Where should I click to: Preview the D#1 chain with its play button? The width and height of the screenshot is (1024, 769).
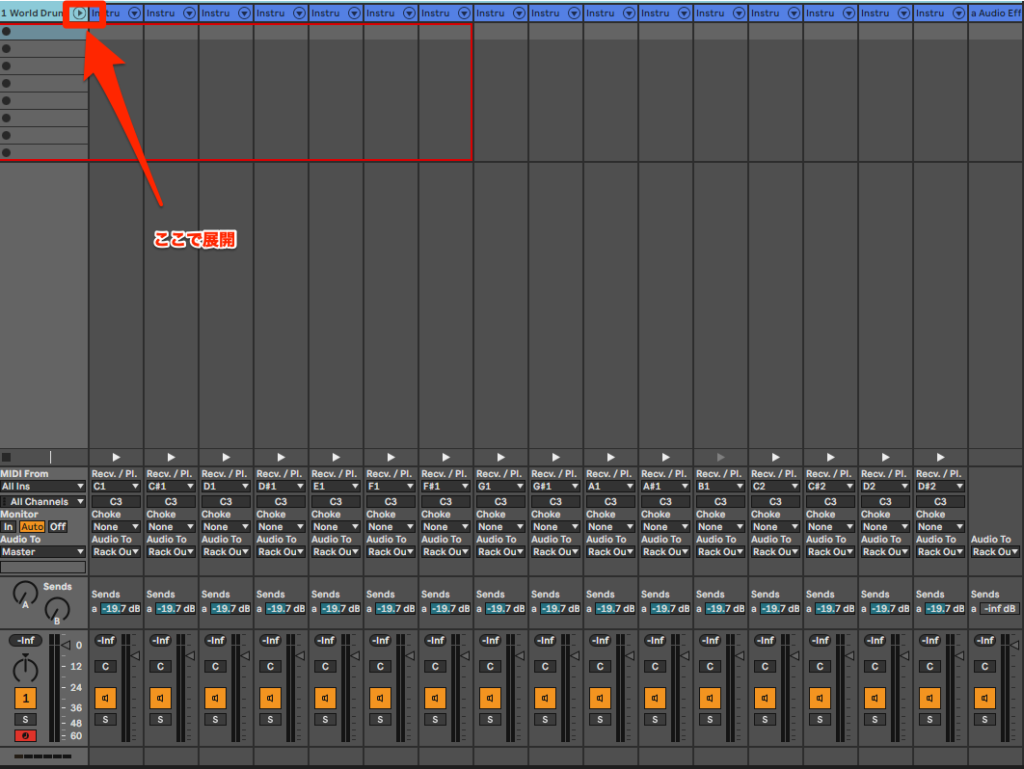tap(281, 457)
